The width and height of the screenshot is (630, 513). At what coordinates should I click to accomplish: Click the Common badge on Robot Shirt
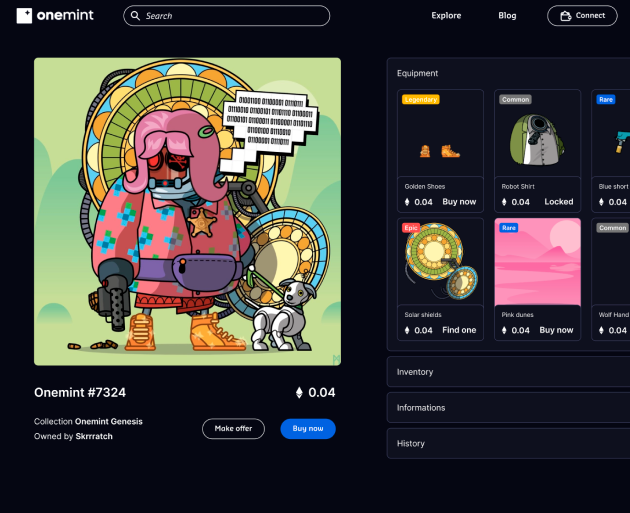tap(515, 99)
